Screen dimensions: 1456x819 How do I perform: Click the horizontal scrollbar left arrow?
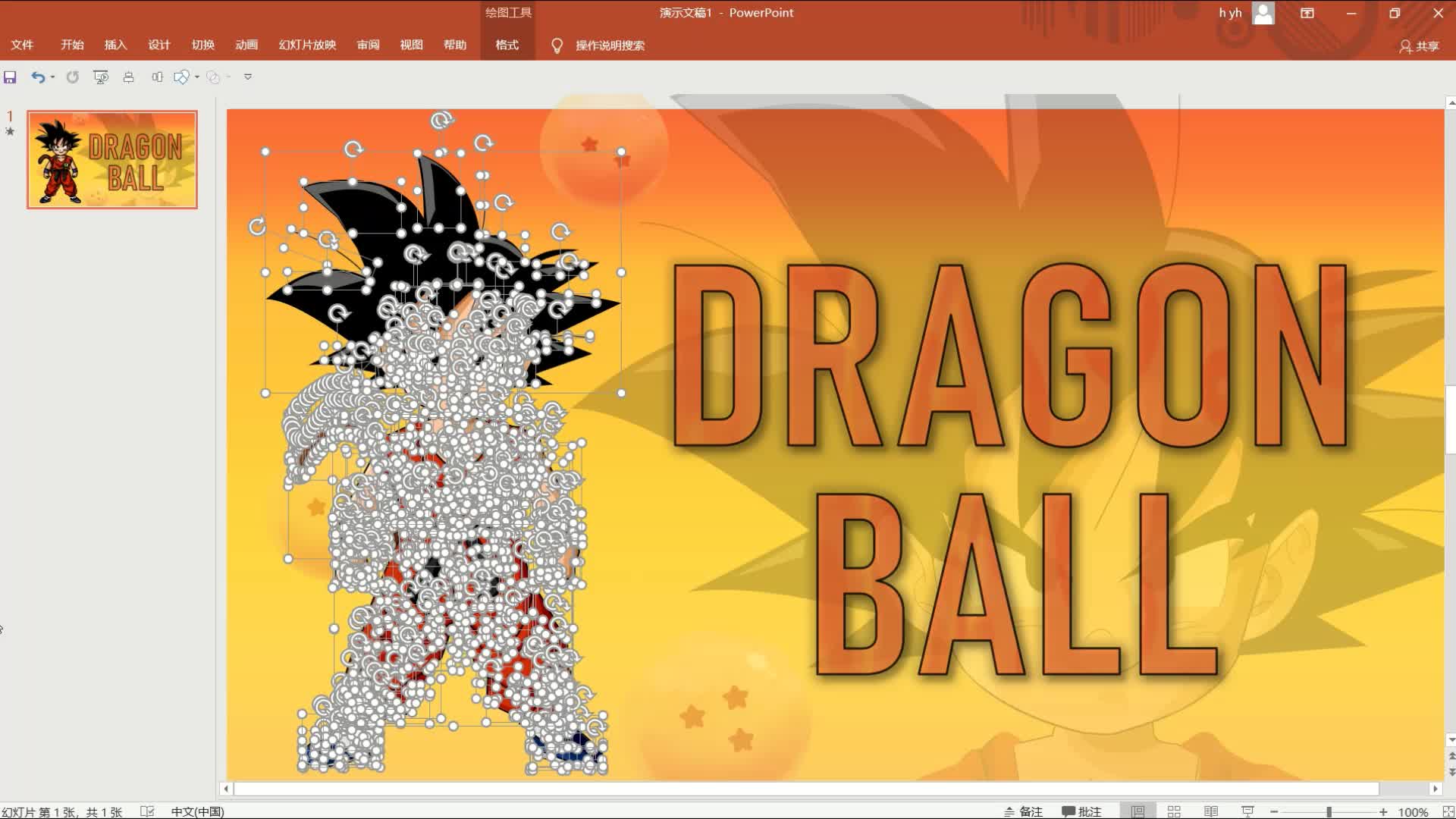(225, 789)
